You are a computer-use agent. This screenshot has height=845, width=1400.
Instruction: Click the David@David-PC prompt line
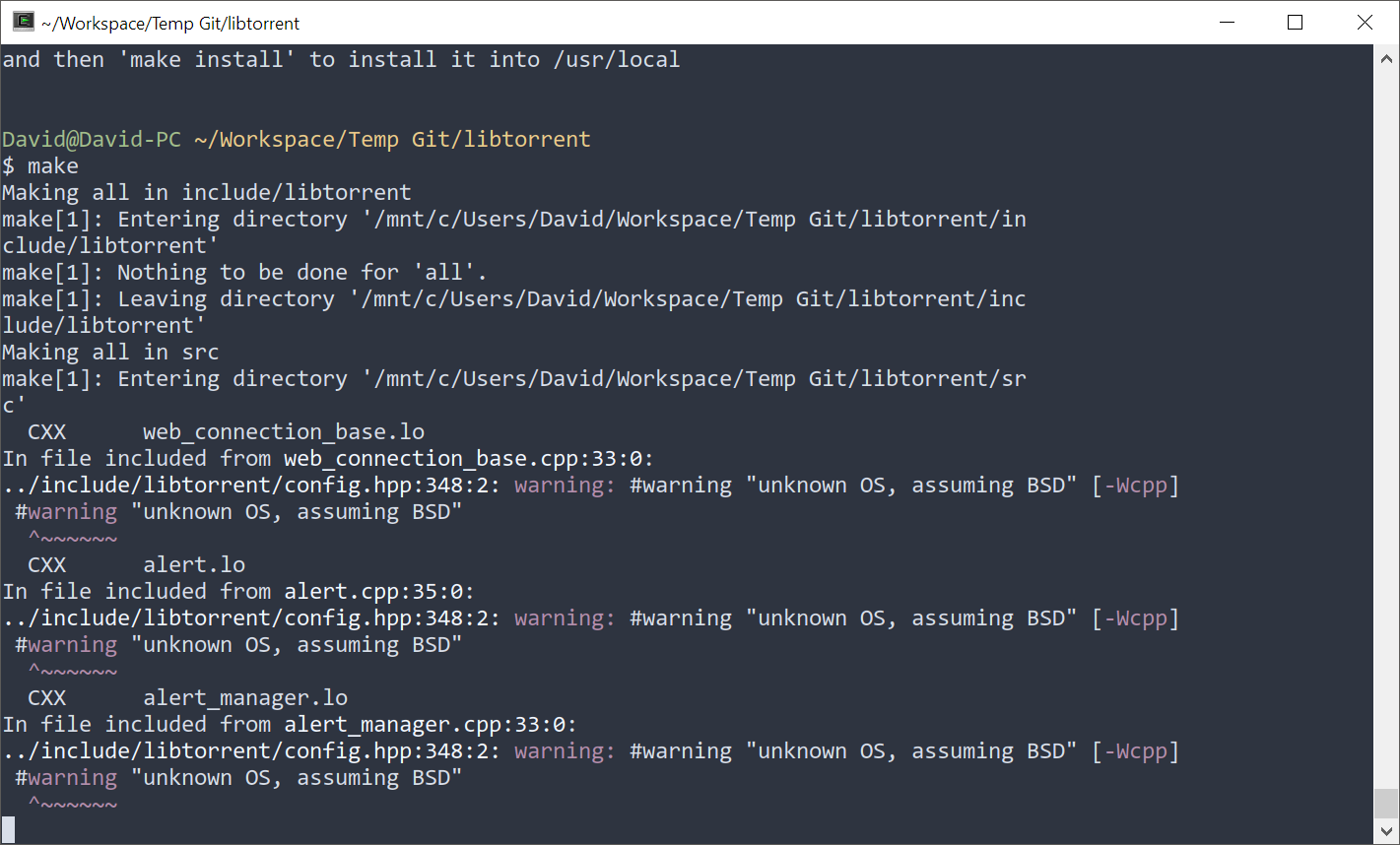(x=92, y=139)
